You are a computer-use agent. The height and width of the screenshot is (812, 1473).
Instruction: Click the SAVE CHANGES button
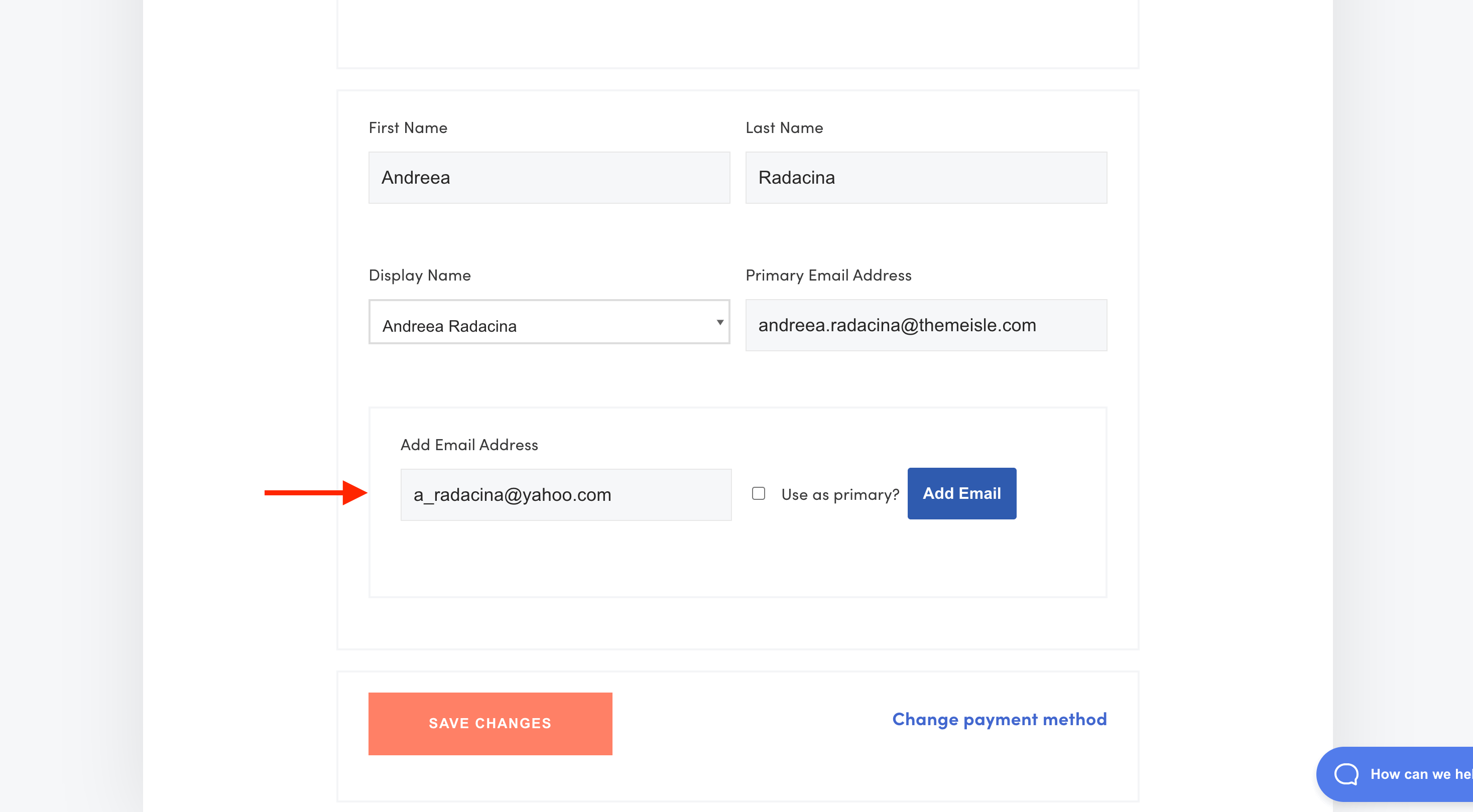(490, 724)
